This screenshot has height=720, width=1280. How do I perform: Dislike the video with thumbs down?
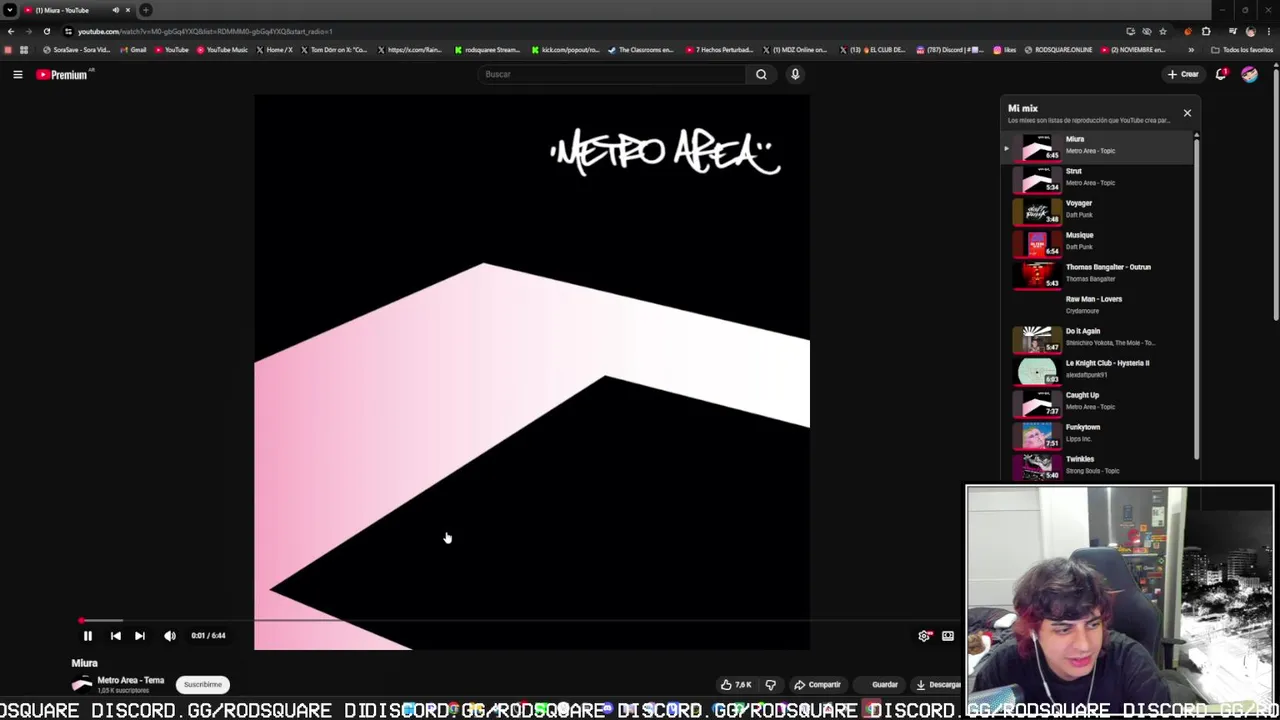tap(771, 685)
